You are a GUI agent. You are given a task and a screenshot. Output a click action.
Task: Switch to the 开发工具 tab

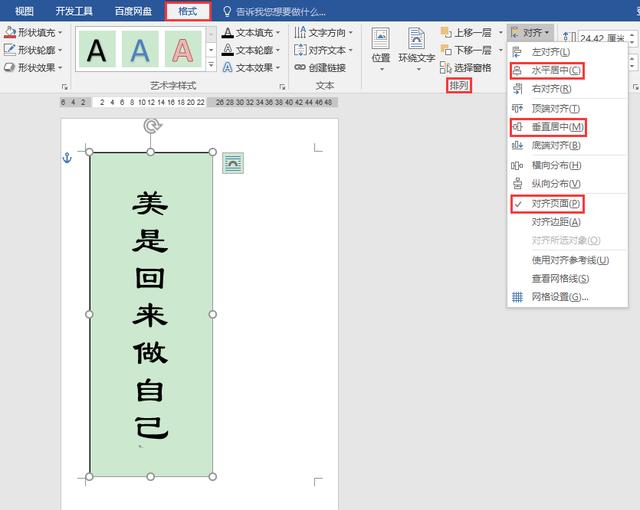tap(74, 11)
